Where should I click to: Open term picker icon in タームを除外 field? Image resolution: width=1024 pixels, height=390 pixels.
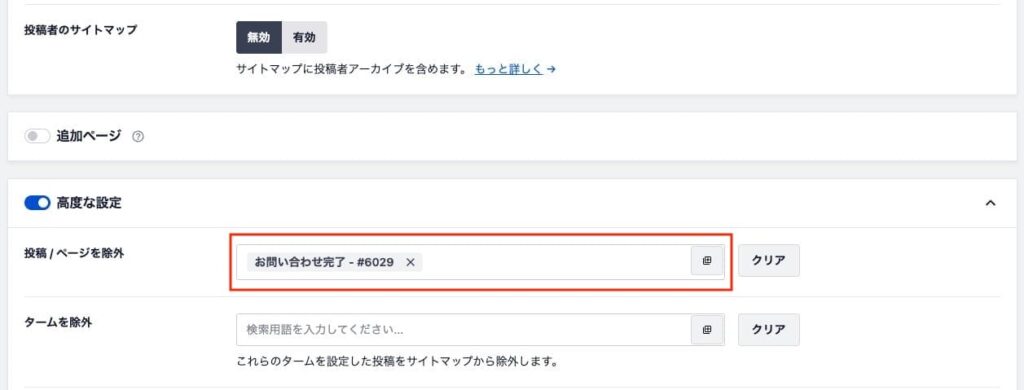point(707,330)
